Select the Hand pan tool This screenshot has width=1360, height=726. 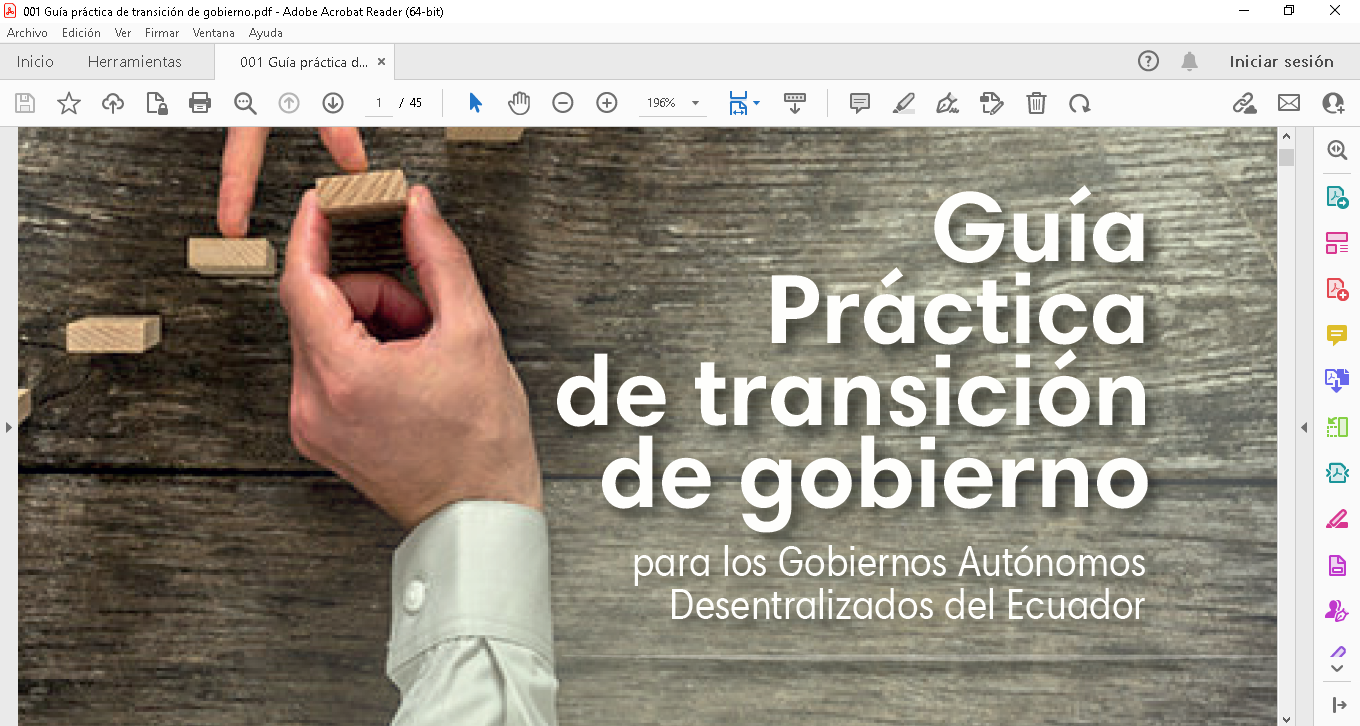point(519,103)
